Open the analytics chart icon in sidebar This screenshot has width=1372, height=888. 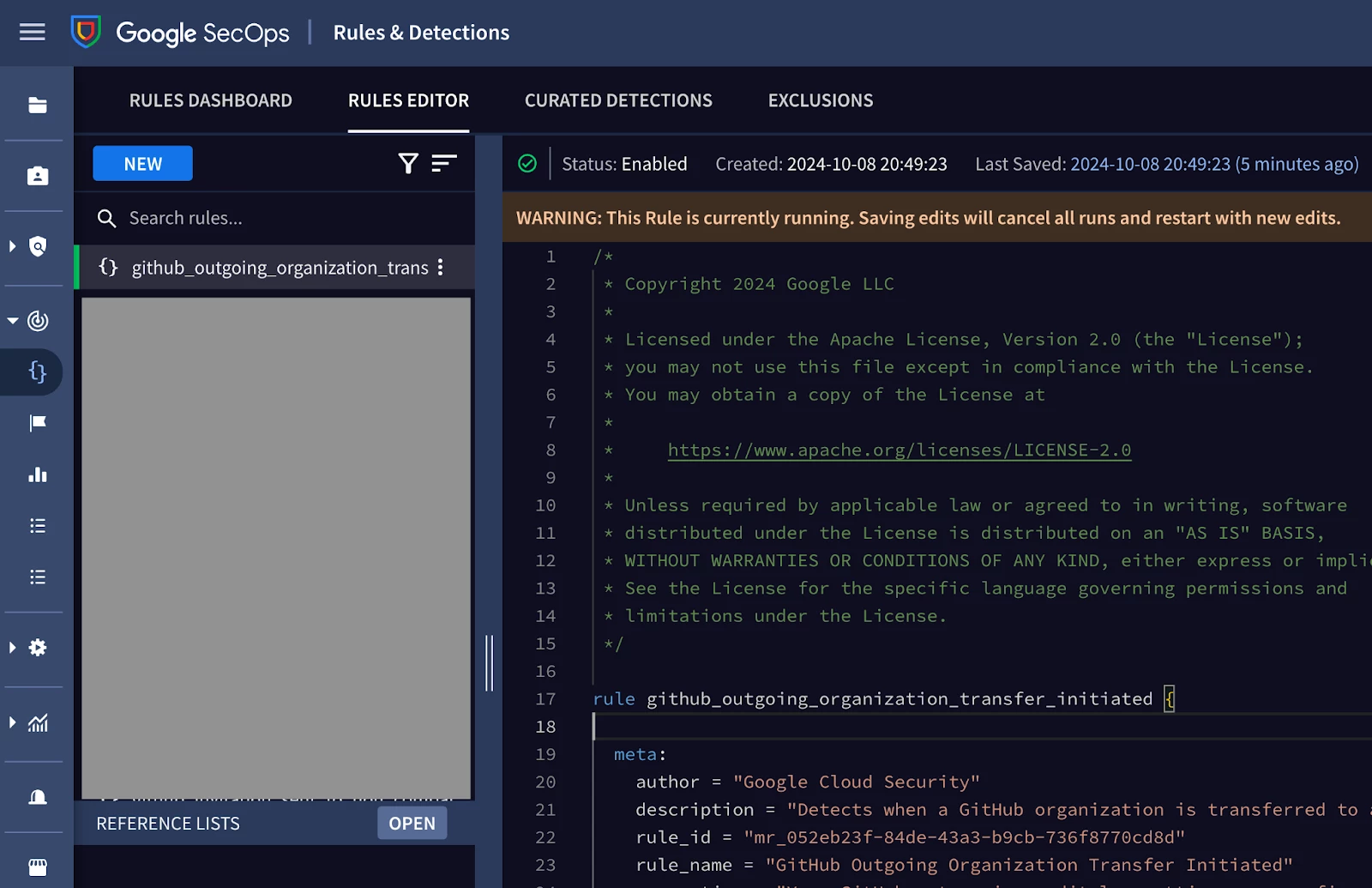click(38, 722)
